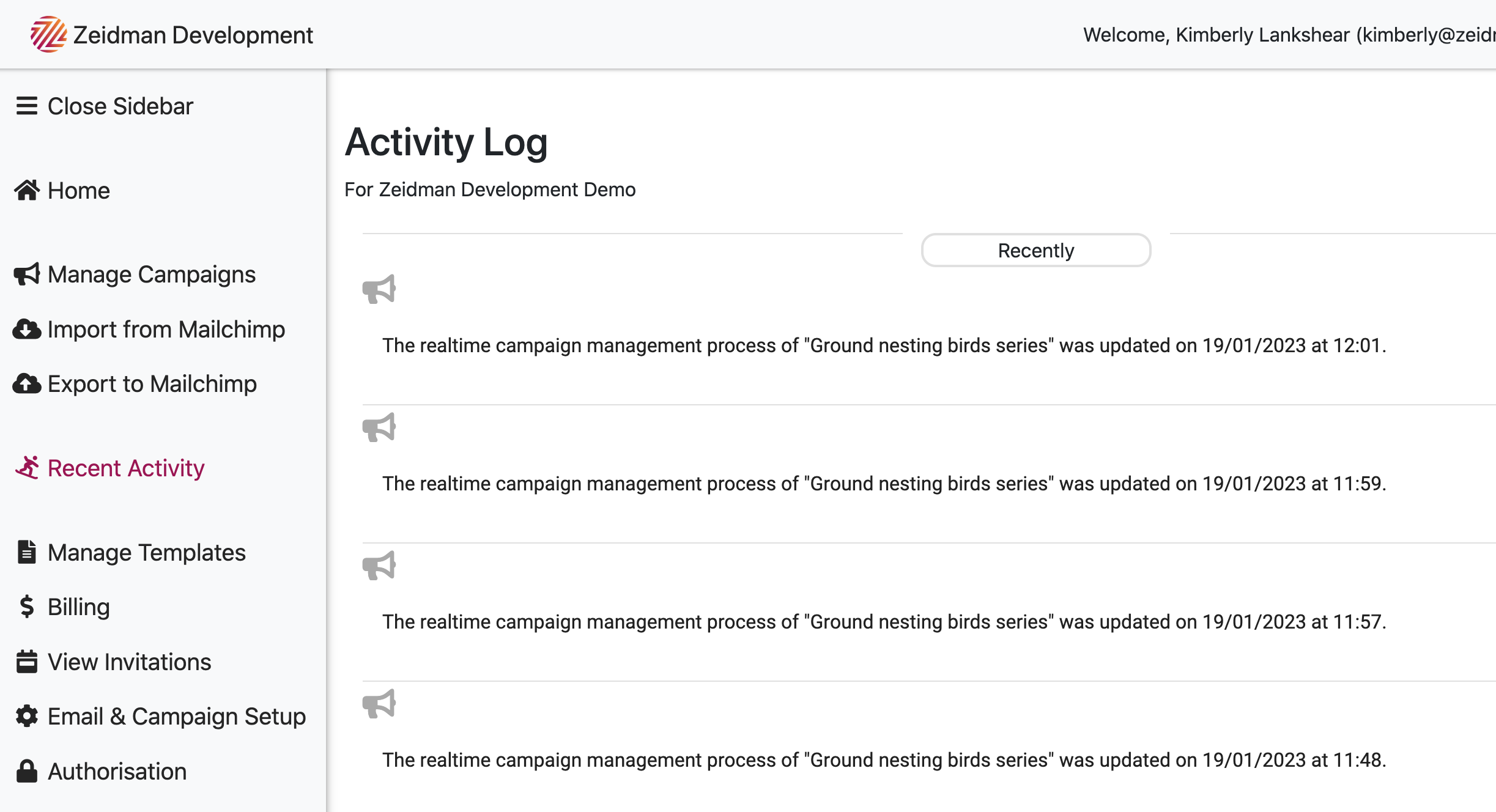The height and width of the screenshot is (812, 1496).
Task: Click the megaphone icon beside Manage Campaigns
Action: pos(27,274)
